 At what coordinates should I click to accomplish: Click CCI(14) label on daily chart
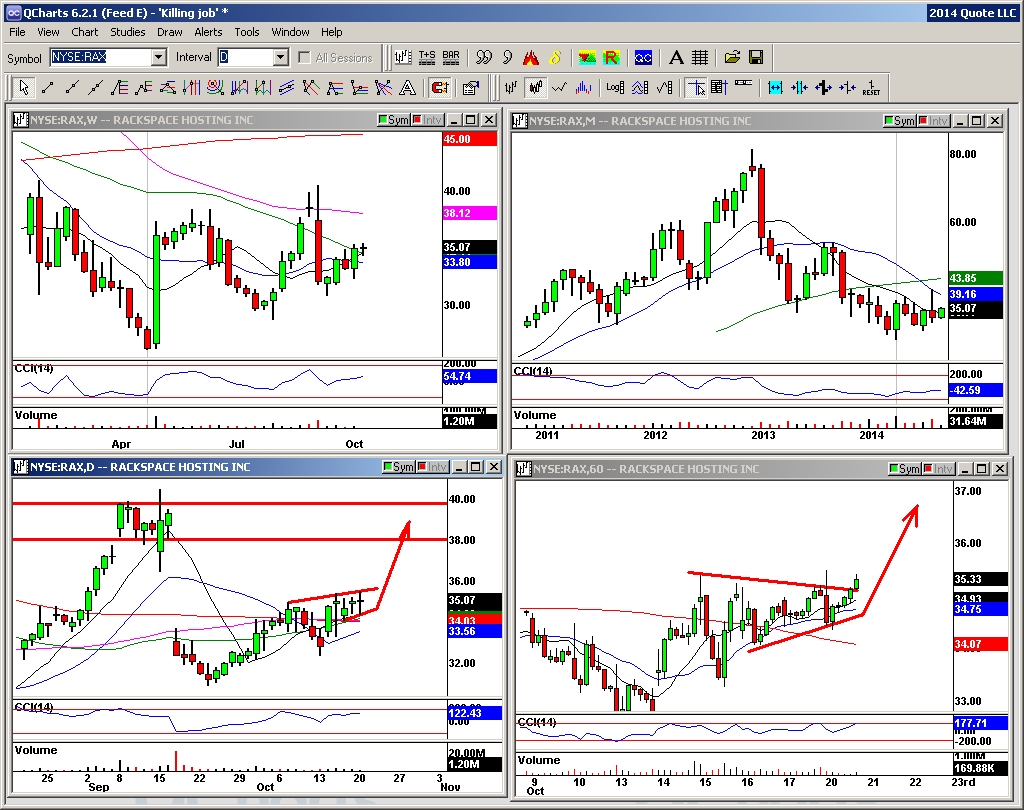pos(33,707)
